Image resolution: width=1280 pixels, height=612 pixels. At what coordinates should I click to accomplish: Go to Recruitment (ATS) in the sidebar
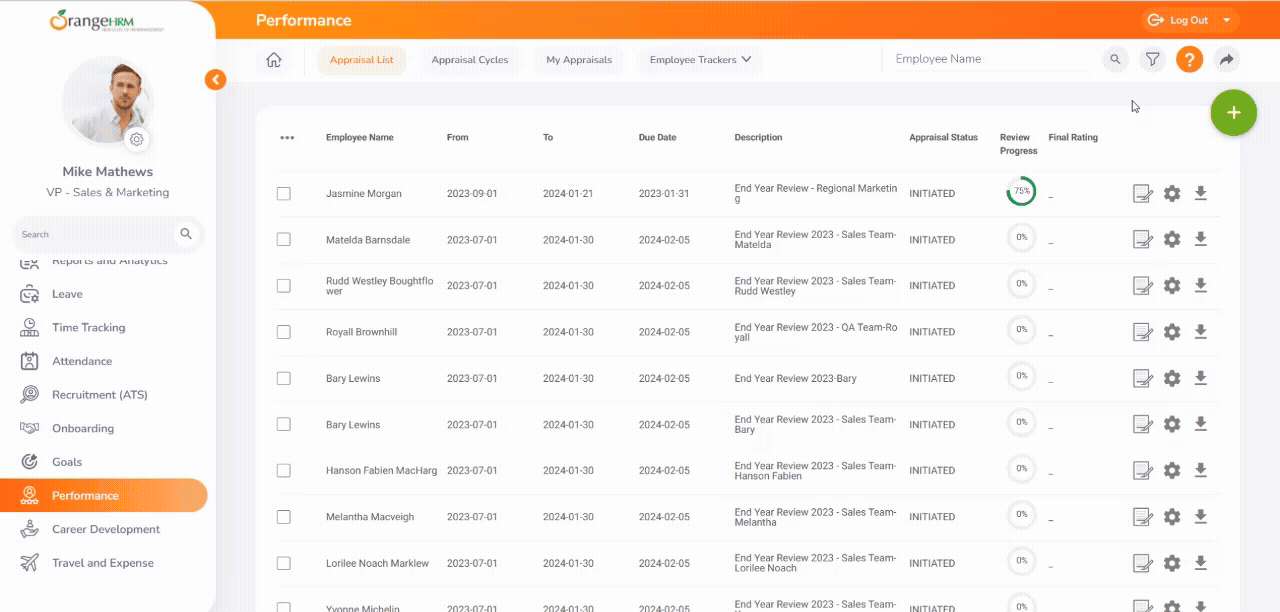tap(99, 395)
